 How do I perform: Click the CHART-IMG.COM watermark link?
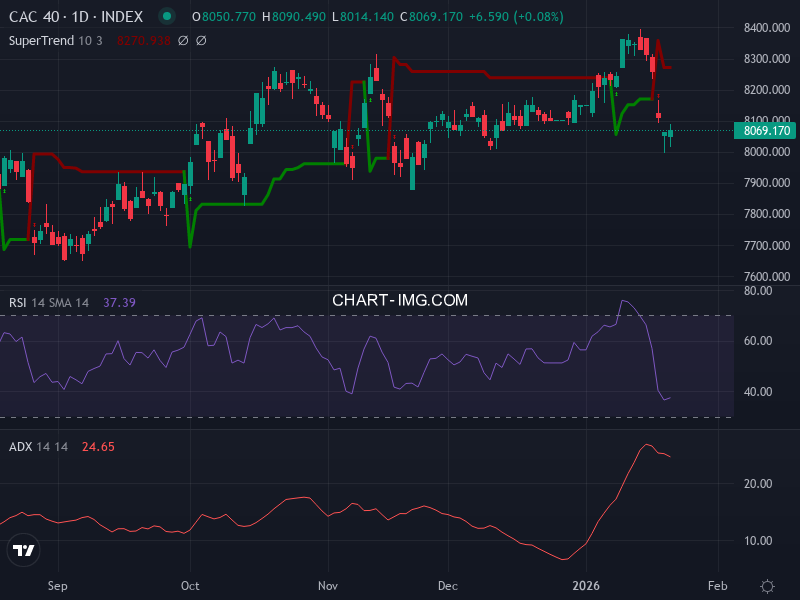click(400, 299)
